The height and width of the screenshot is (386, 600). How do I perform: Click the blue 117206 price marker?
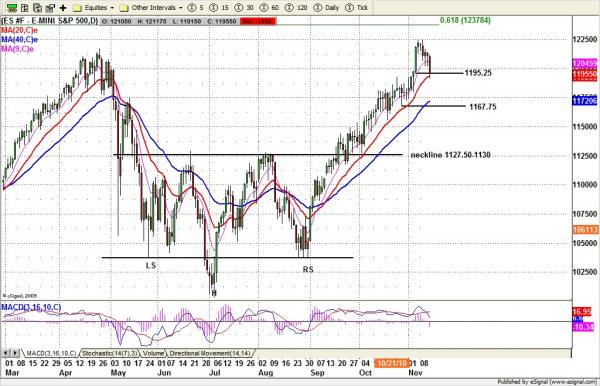click(584, 101)
